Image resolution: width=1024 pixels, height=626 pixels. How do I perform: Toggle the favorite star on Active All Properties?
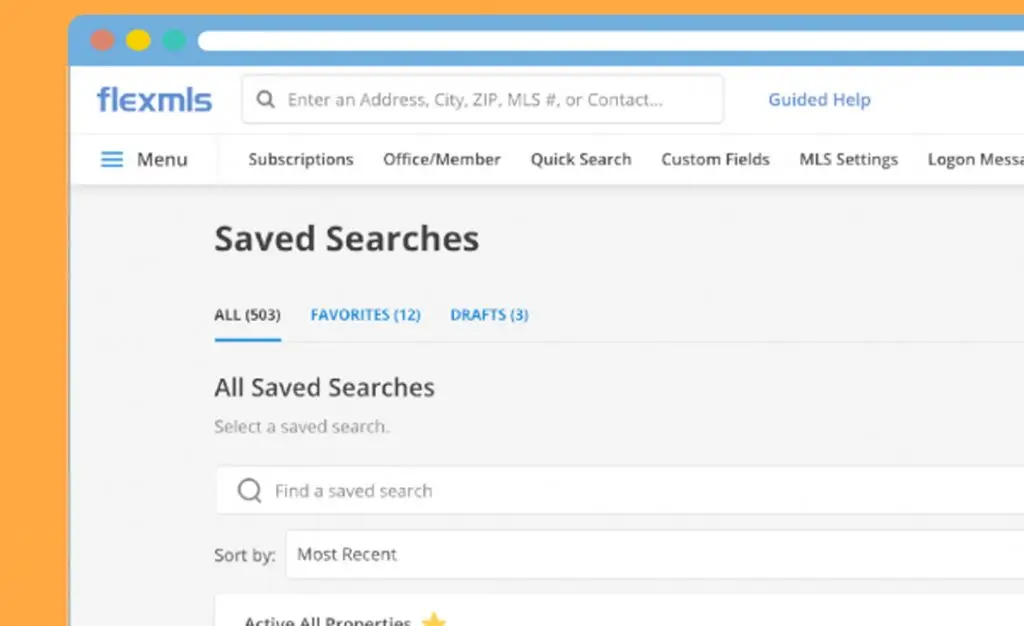pyautogui.click(x=433, y=620)
